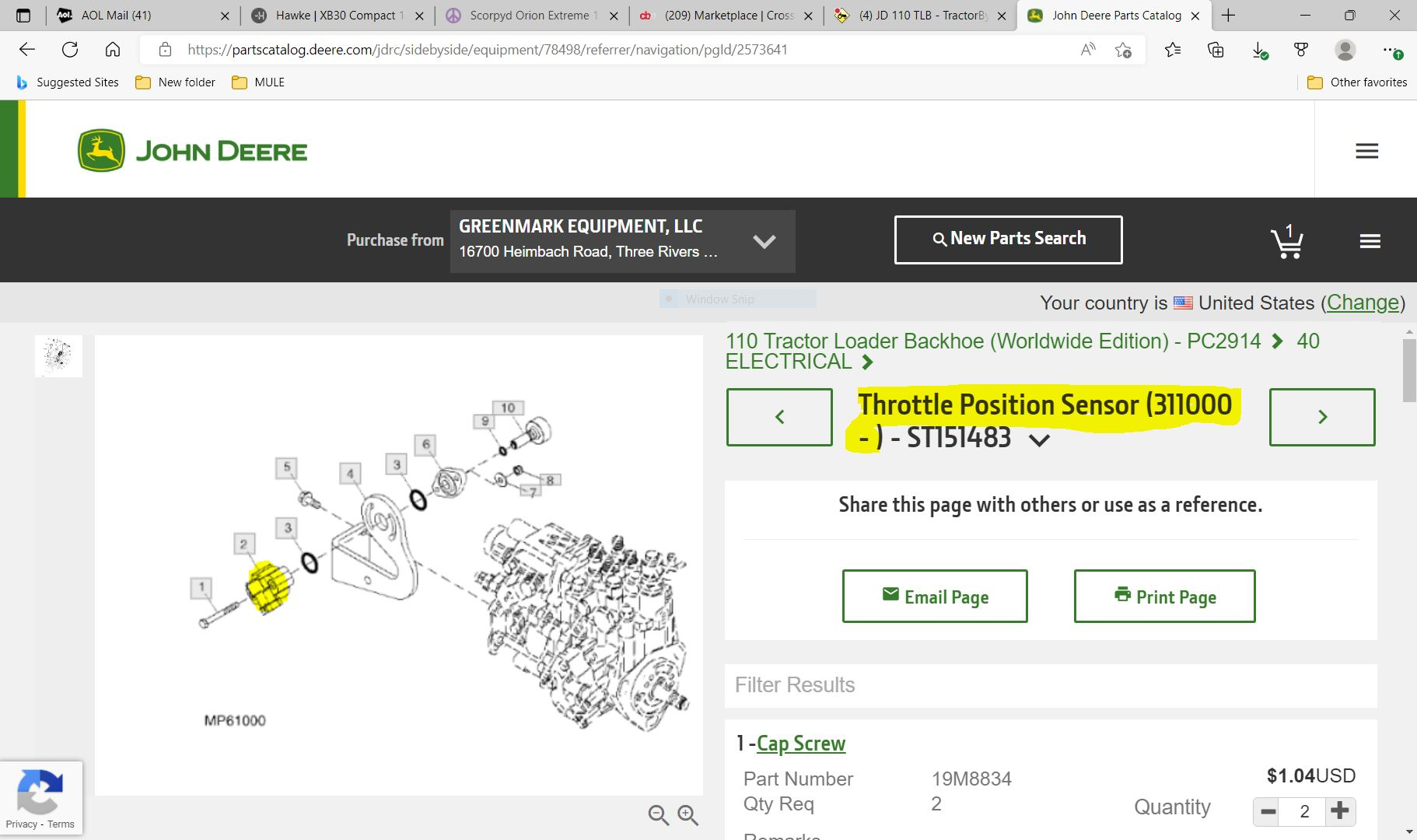Click Email Page button
The image size is (1417, 840).
(935, 597)
